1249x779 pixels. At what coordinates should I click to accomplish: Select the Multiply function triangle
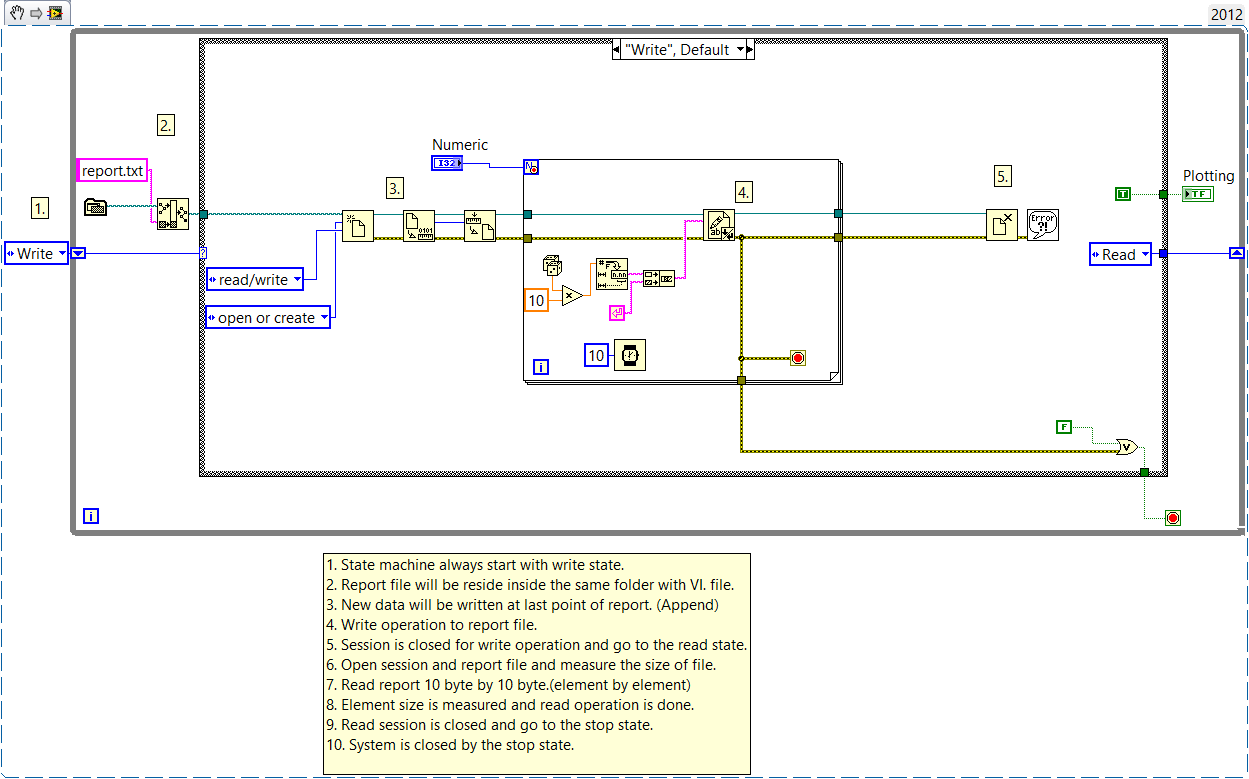[x=570, y=294]
